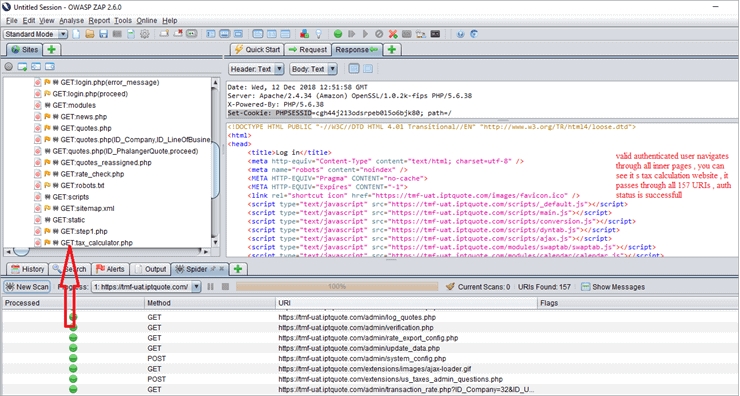Select GET:tax_calculator.php in Sites tree
The width and height of the screenshot is (740, 396).
(96, 243)
